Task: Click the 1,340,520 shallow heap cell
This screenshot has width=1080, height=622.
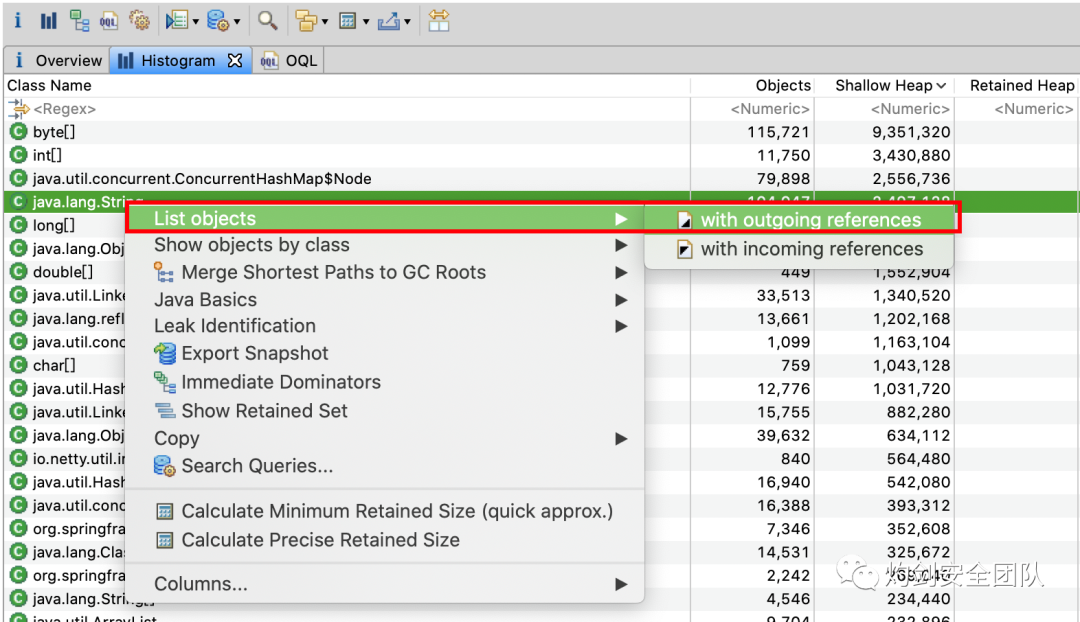Action: (x=911, y=296)
